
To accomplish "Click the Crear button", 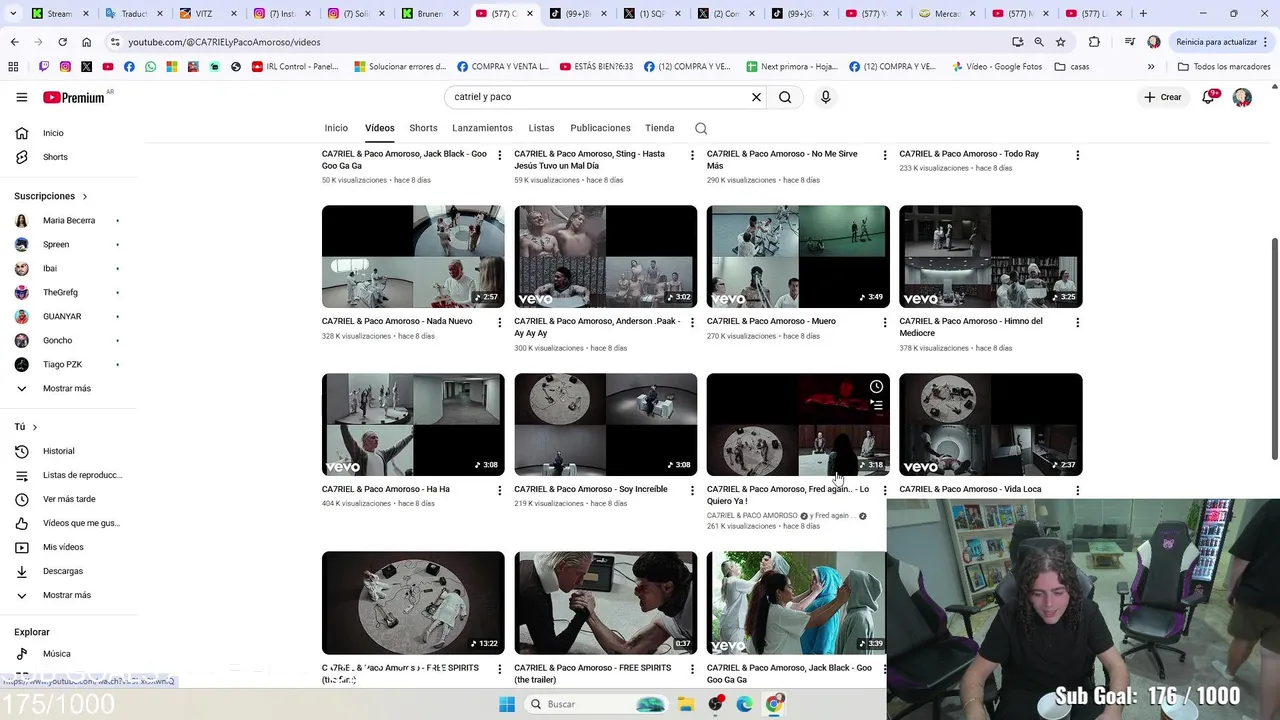I will click(x=1163, y=97).
